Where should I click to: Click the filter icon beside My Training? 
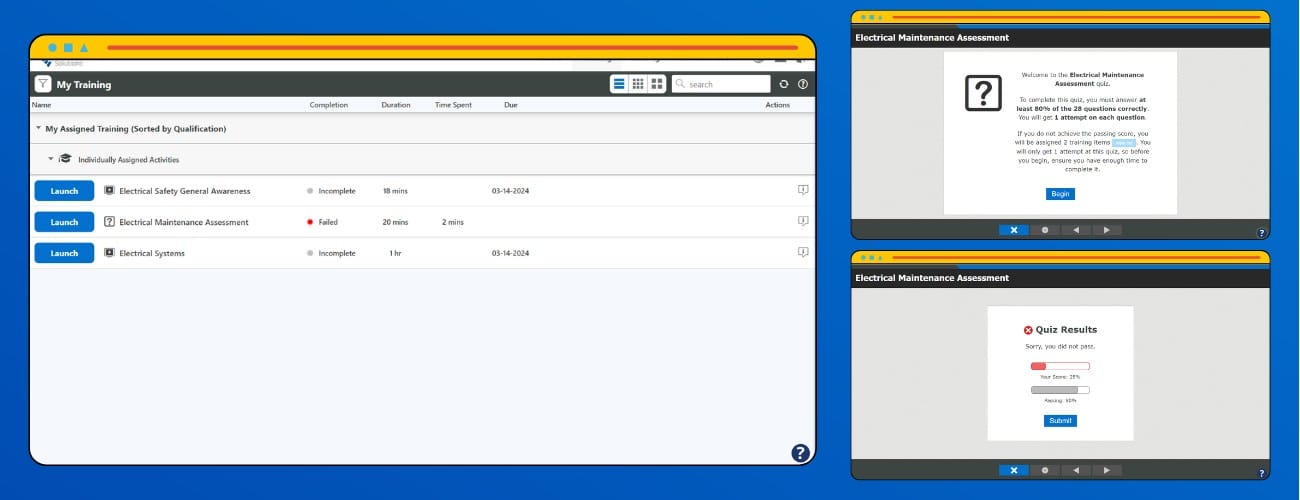[43, 84]
